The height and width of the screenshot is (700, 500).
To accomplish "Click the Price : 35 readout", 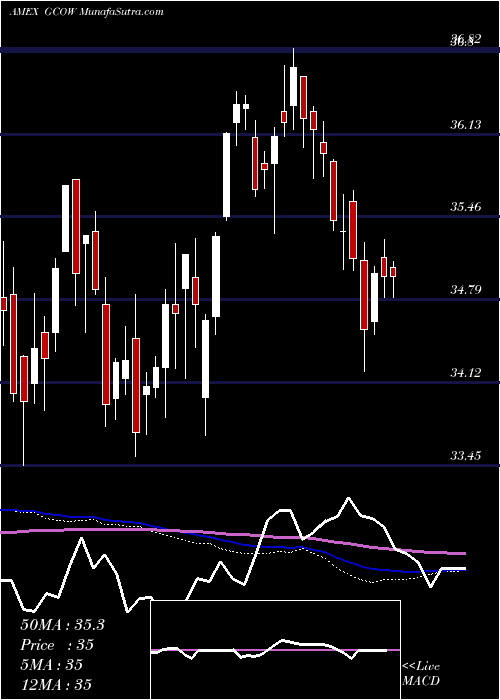I will coord(57,645).
